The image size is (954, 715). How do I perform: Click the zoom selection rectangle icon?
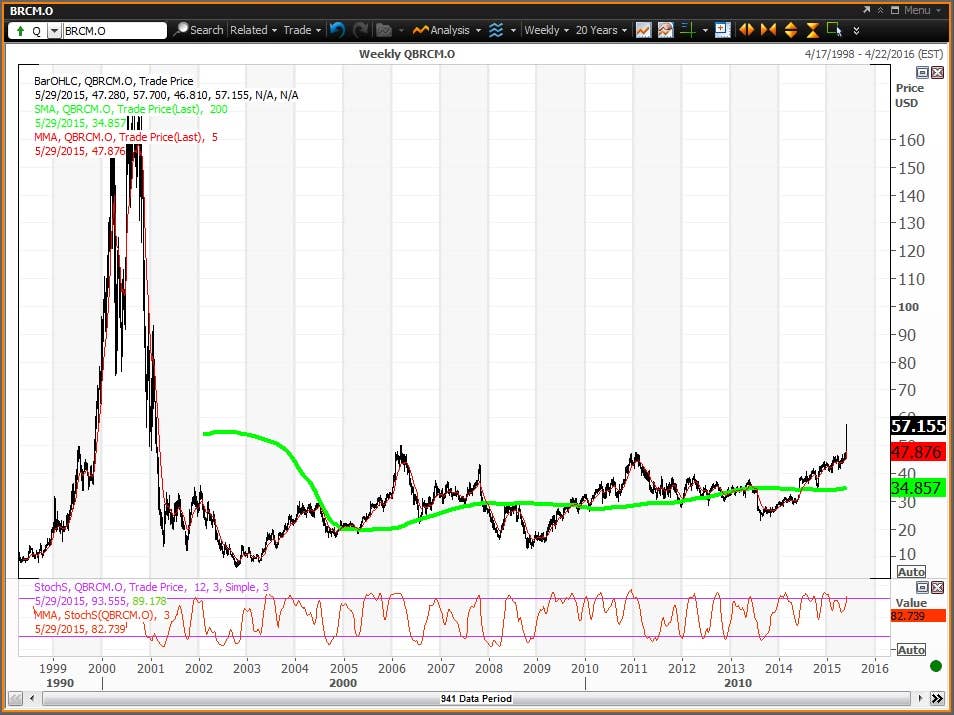click(835, 30)
